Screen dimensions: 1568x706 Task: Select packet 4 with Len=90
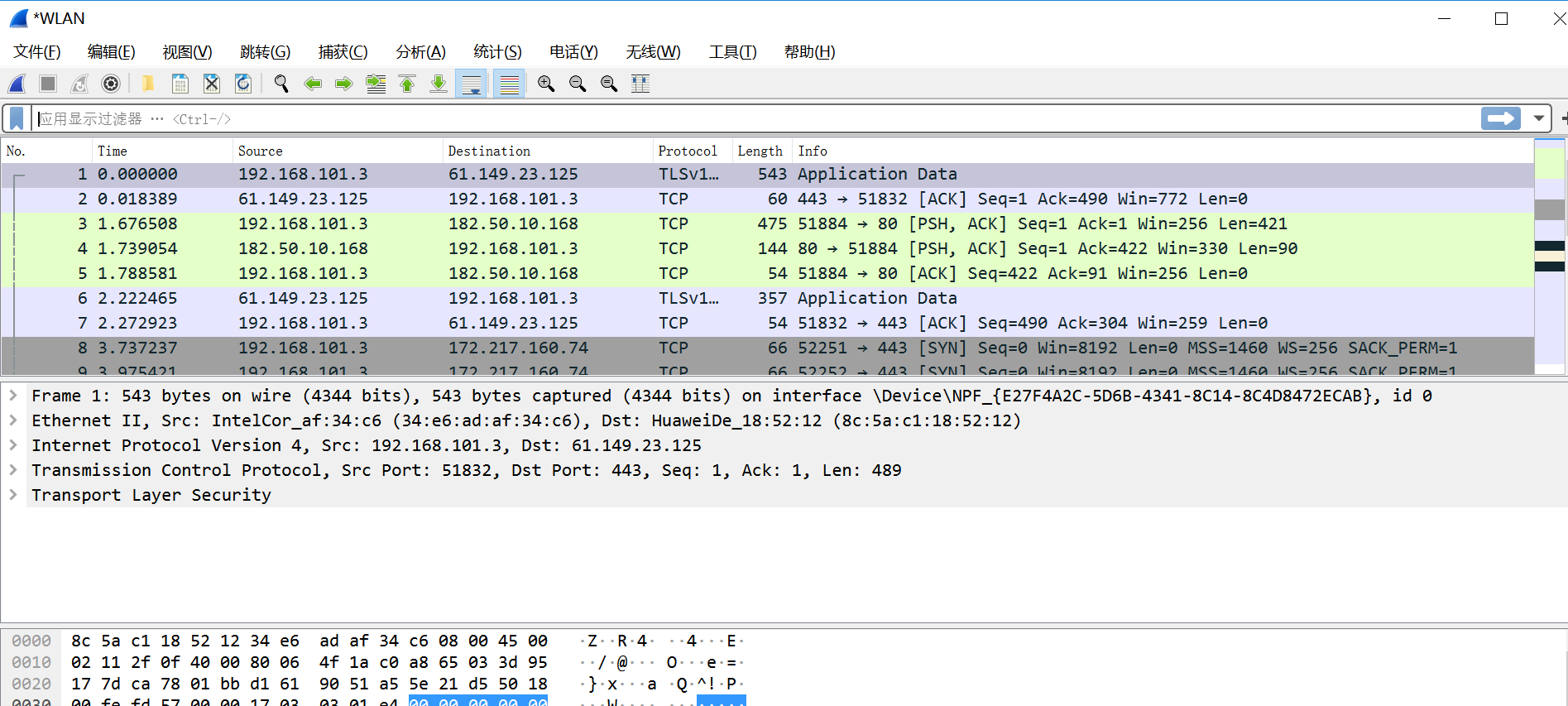tap(767, 248)
